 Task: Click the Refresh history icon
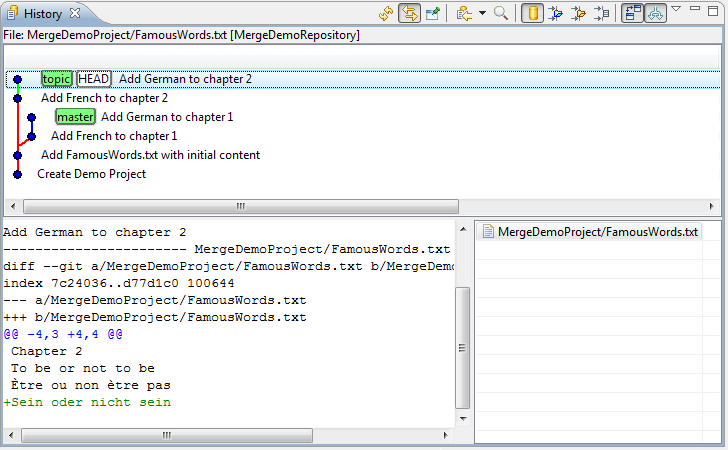(386, 13)
